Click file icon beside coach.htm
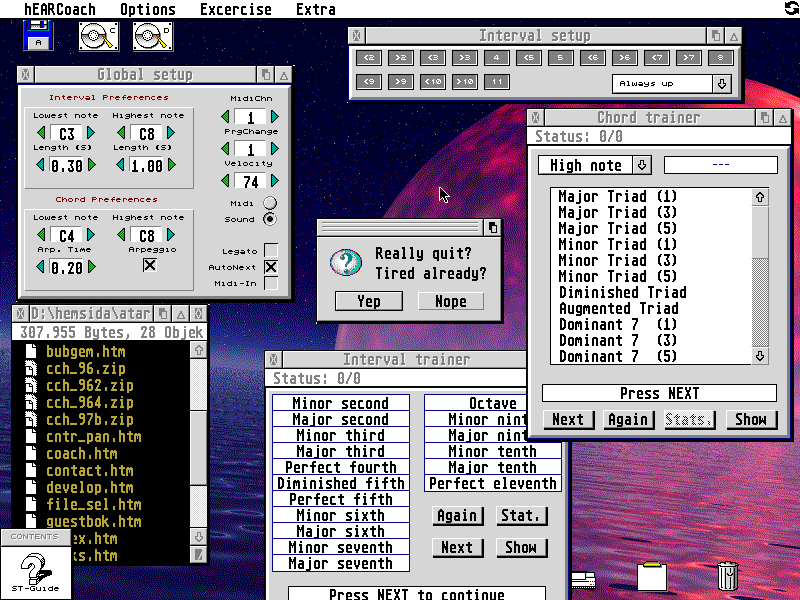This screenshot has height=600, width=800. 31,454
